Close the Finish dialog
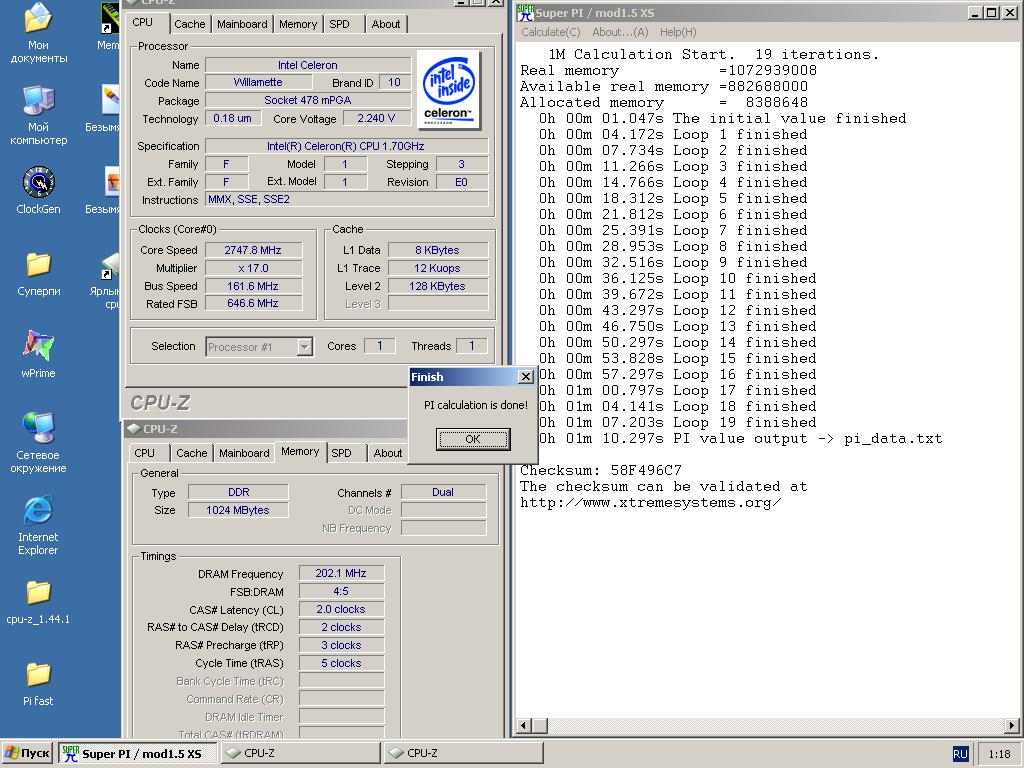Screen dimensions: 1024x768 coord(525,377)
